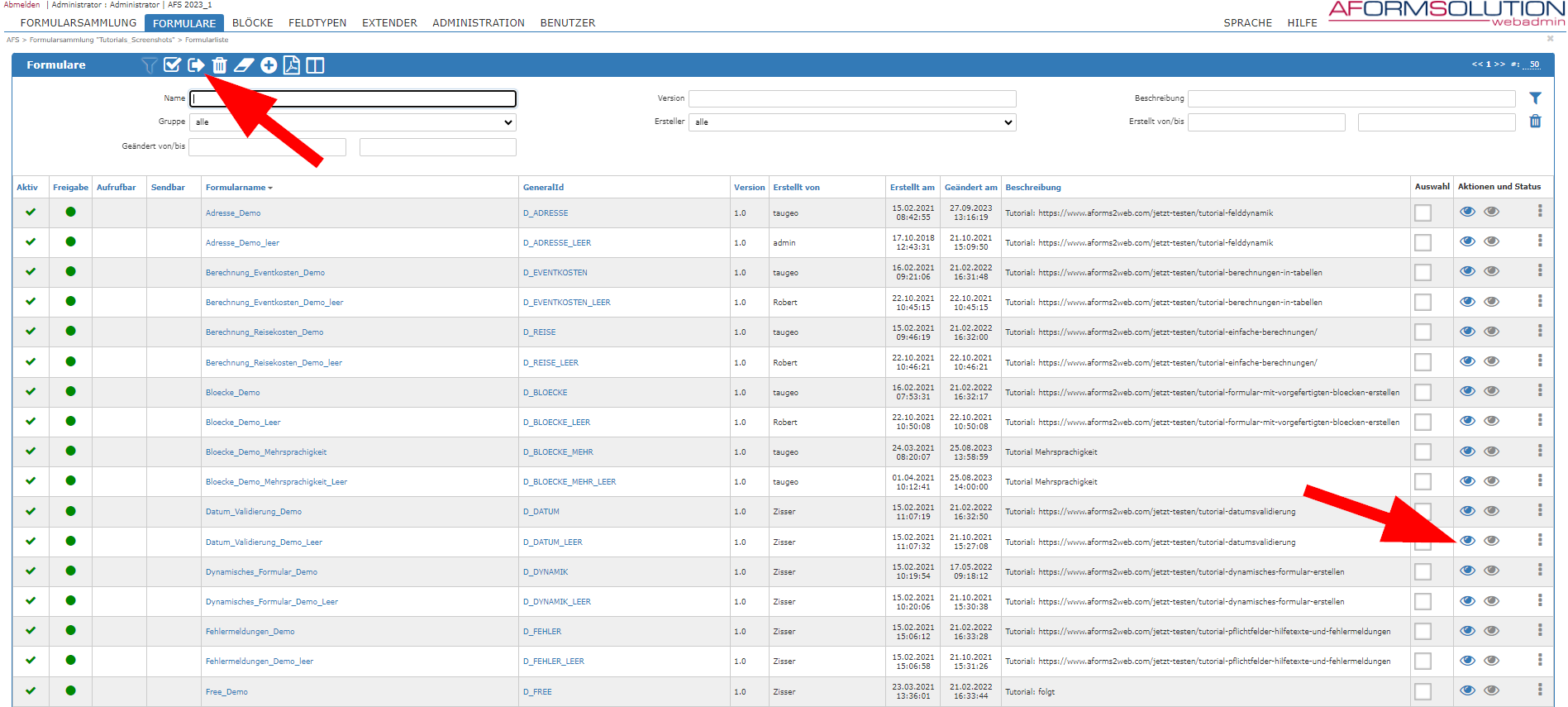The width and height of the screenshot is (1568, 707).
Task: Open blue eye preview for Dynamisches_Formular_Demo
Action: tap(1467, 571)
